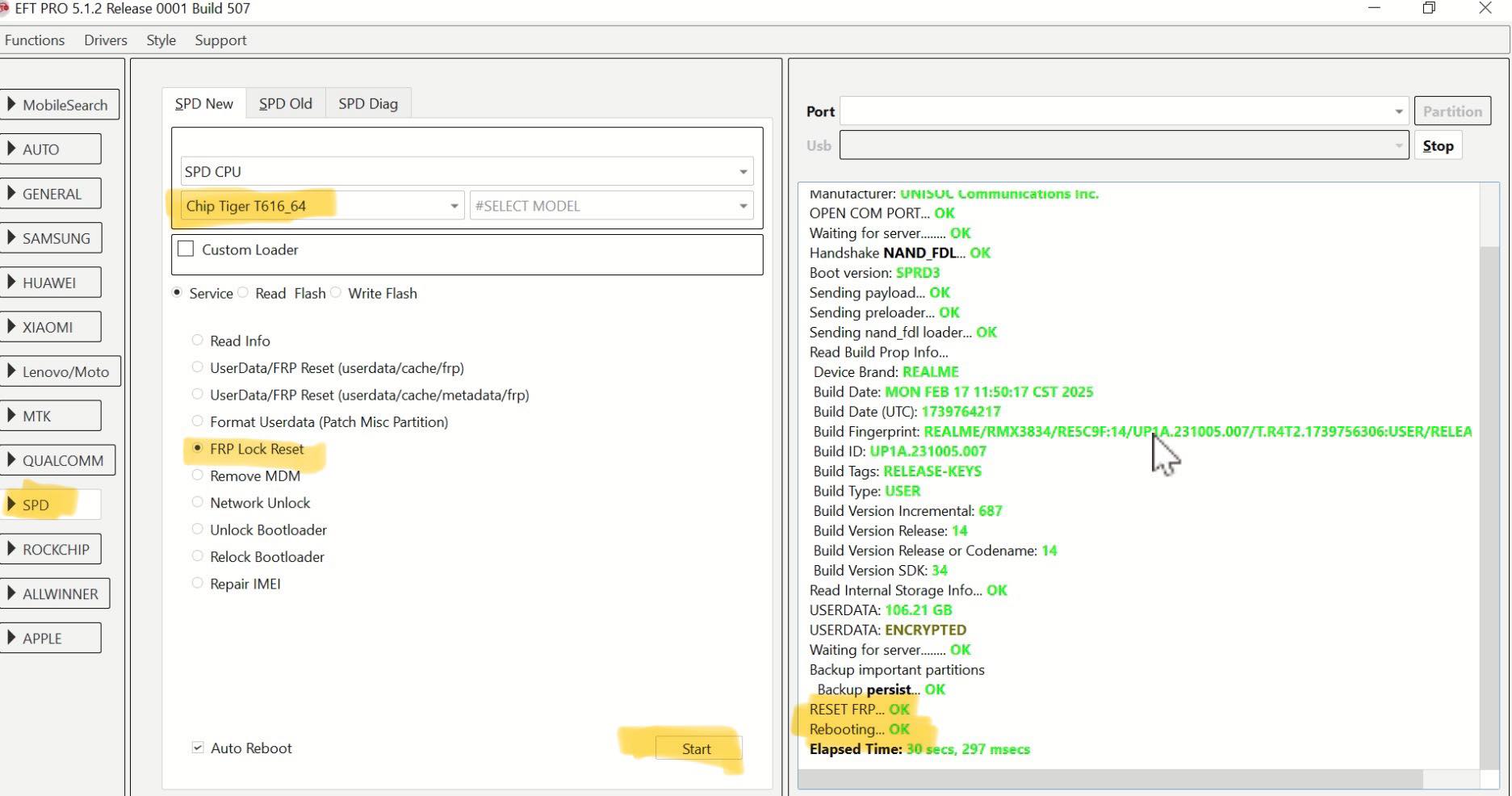Open the Chip Tiger T616_64 dropdown
The height and width of the screenshot is (796, 1512).
point(322,206)
